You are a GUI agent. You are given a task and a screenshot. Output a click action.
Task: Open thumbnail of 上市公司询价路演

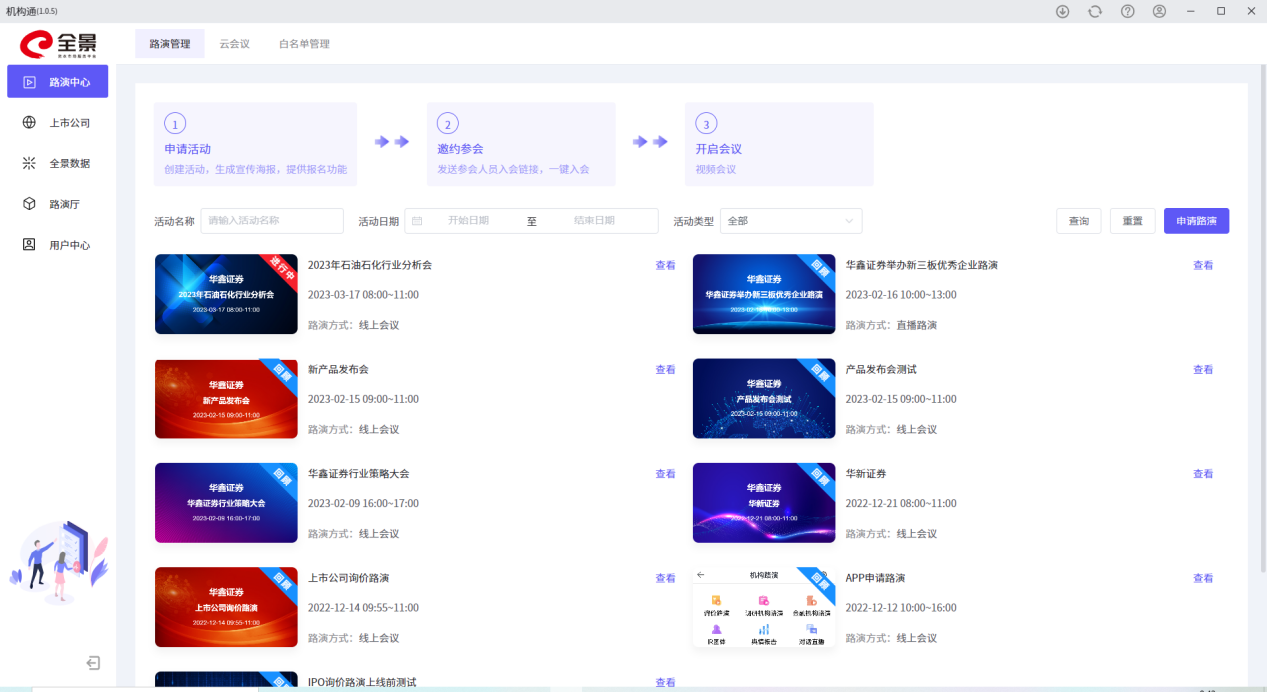(226, 607)
